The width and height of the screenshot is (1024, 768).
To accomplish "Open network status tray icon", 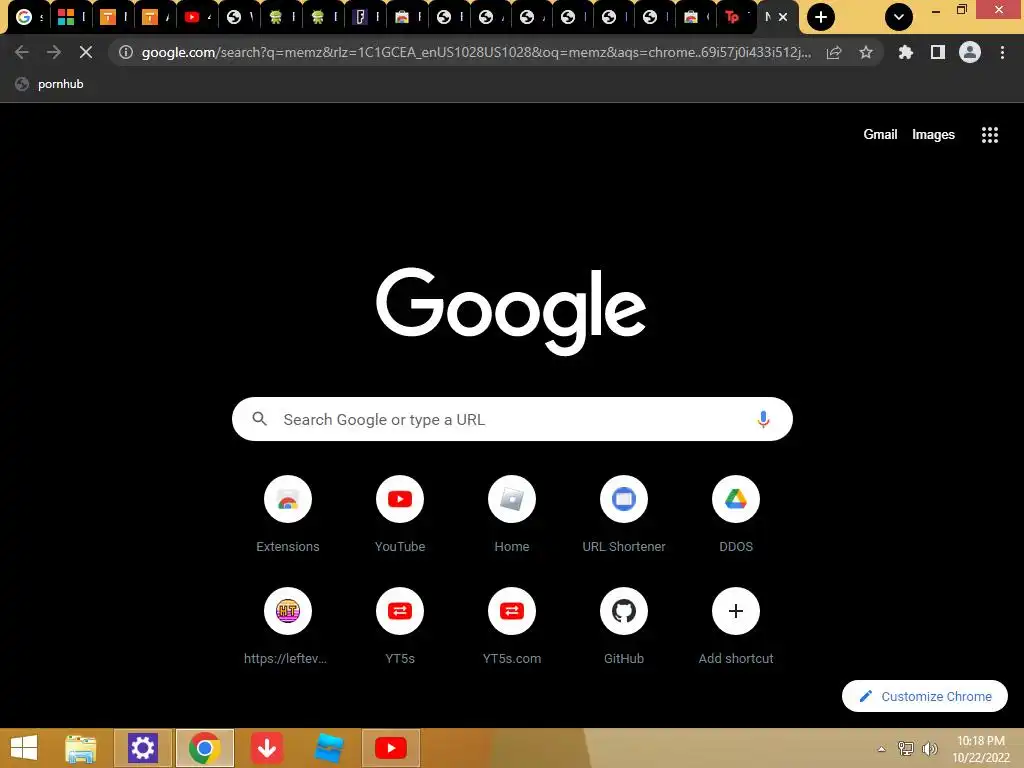I will pyautogui.click(x=906, y=748).
